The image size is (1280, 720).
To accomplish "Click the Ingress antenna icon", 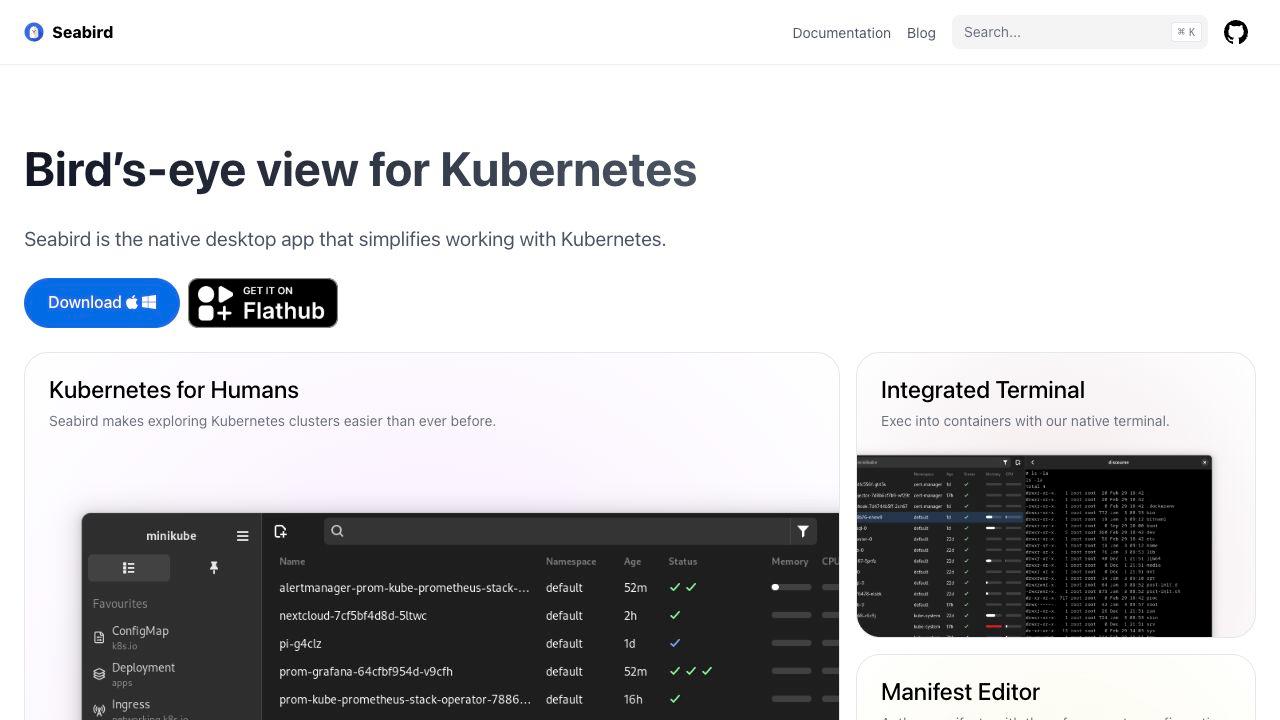I will coord(99,711).
